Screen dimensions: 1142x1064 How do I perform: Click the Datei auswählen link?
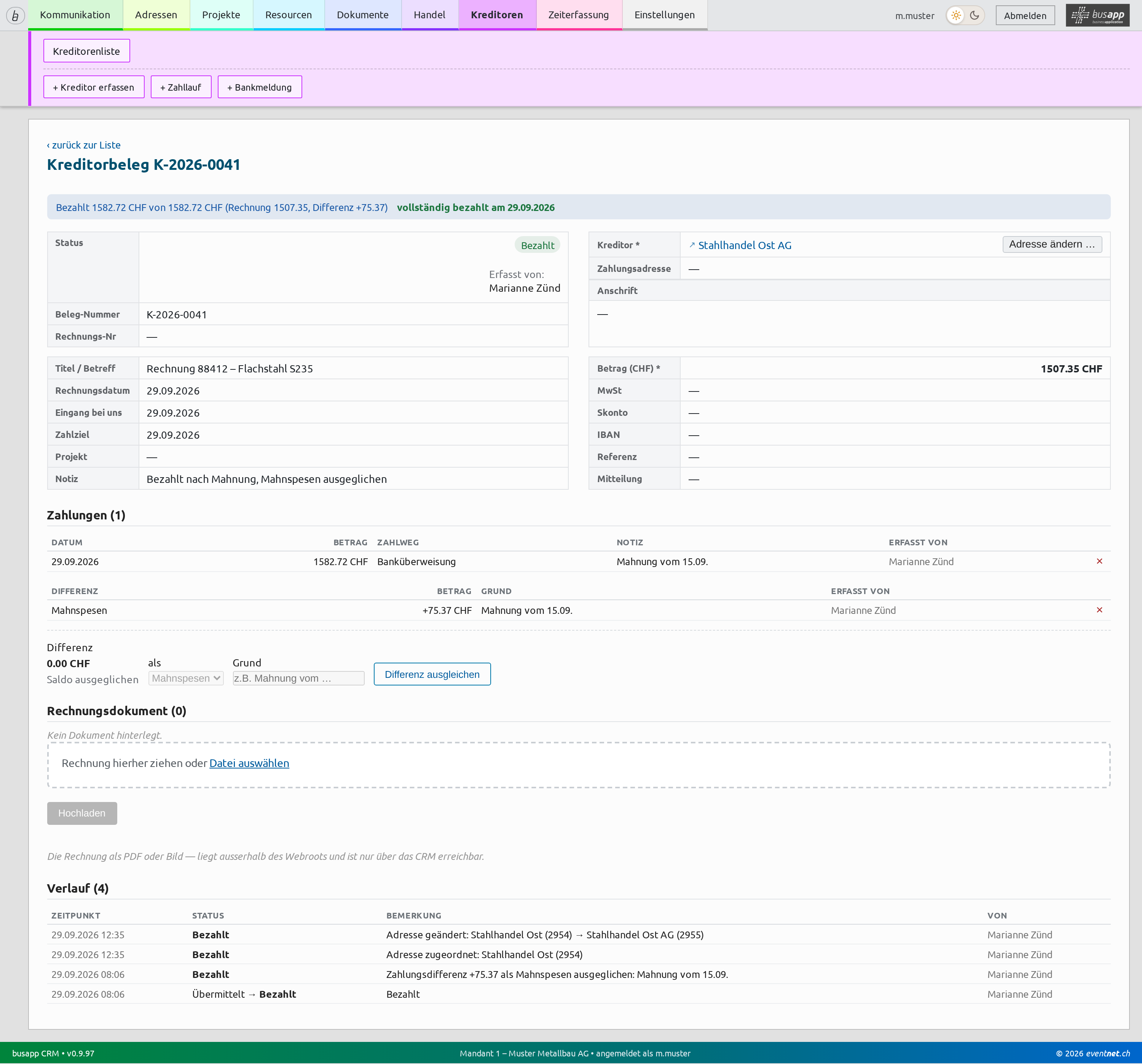pyautogui.click(x=249, y=763)
